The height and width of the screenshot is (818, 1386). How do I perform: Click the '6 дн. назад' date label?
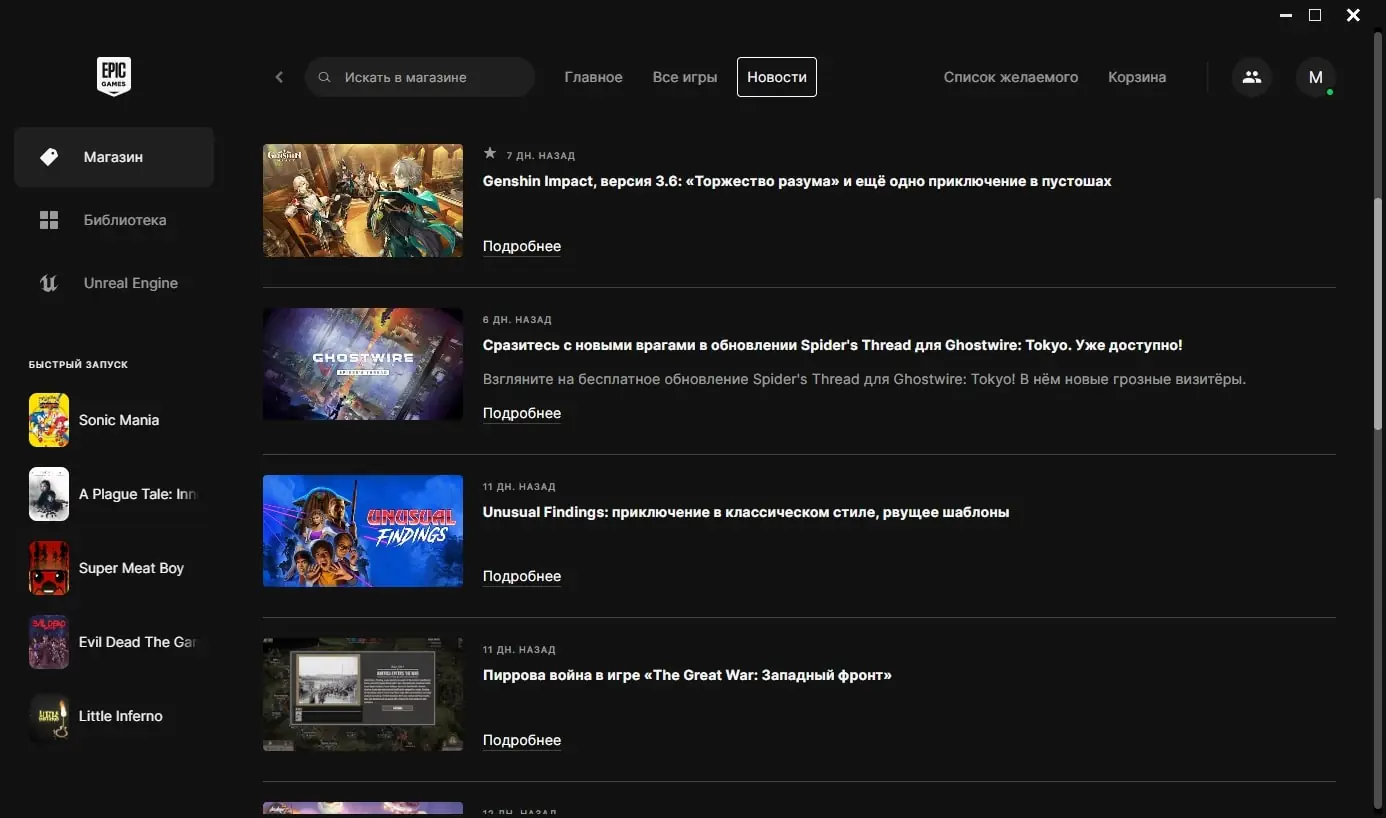pos(517,320)
